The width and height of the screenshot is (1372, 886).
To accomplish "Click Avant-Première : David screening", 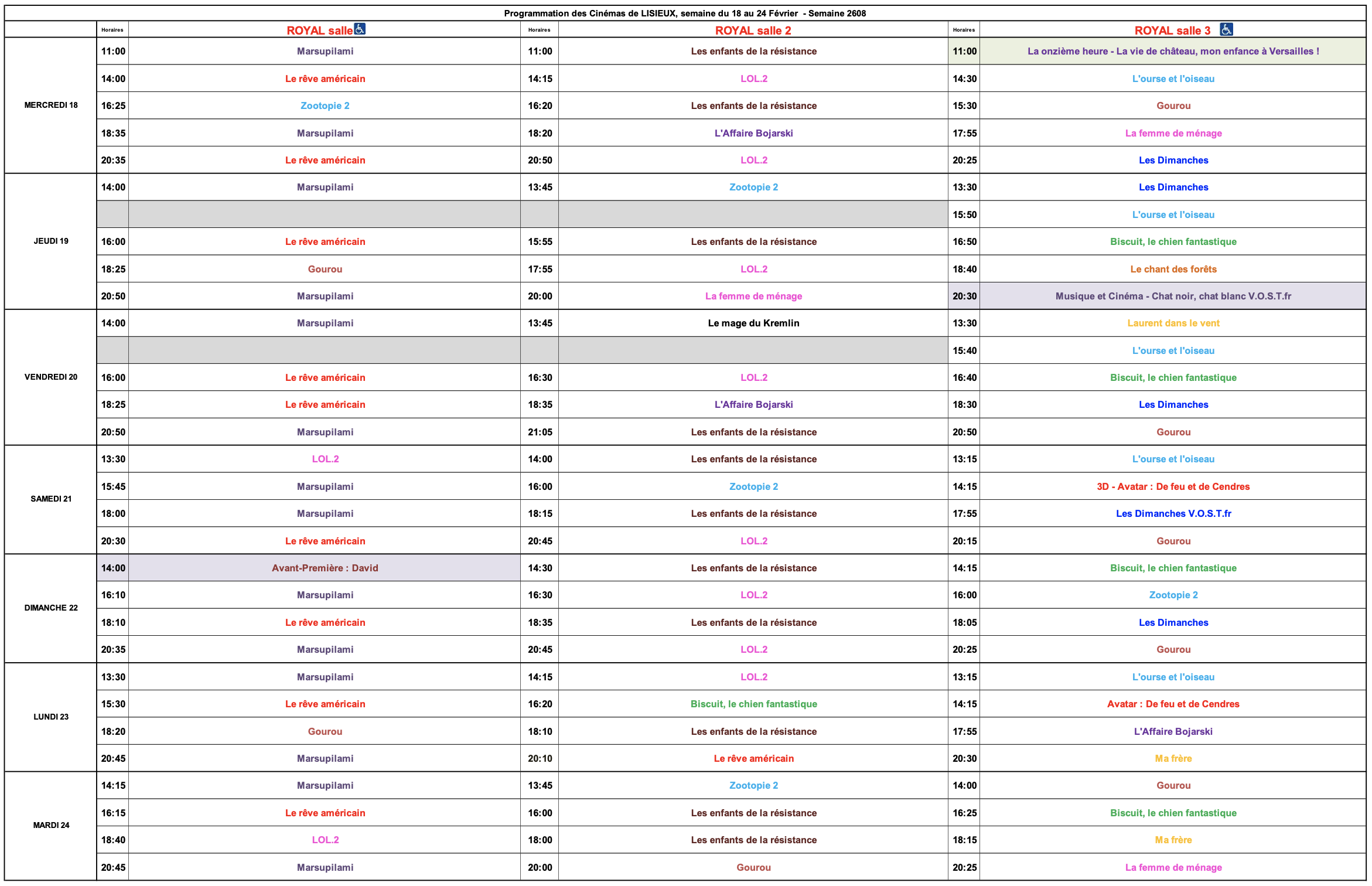I will [x=325, y=568].
